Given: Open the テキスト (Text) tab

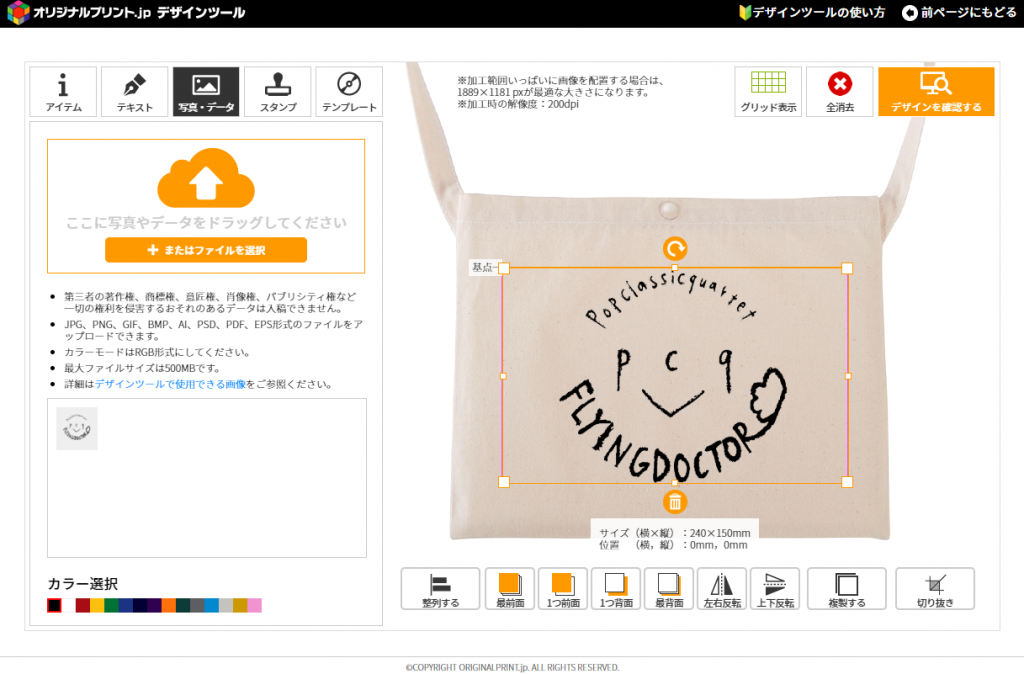Looking at the screenshot, I should click(135, 91).
